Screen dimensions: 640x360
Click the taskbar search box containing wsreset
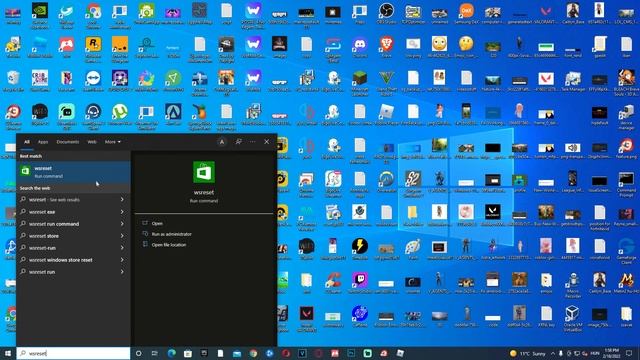tap(73, 353)
